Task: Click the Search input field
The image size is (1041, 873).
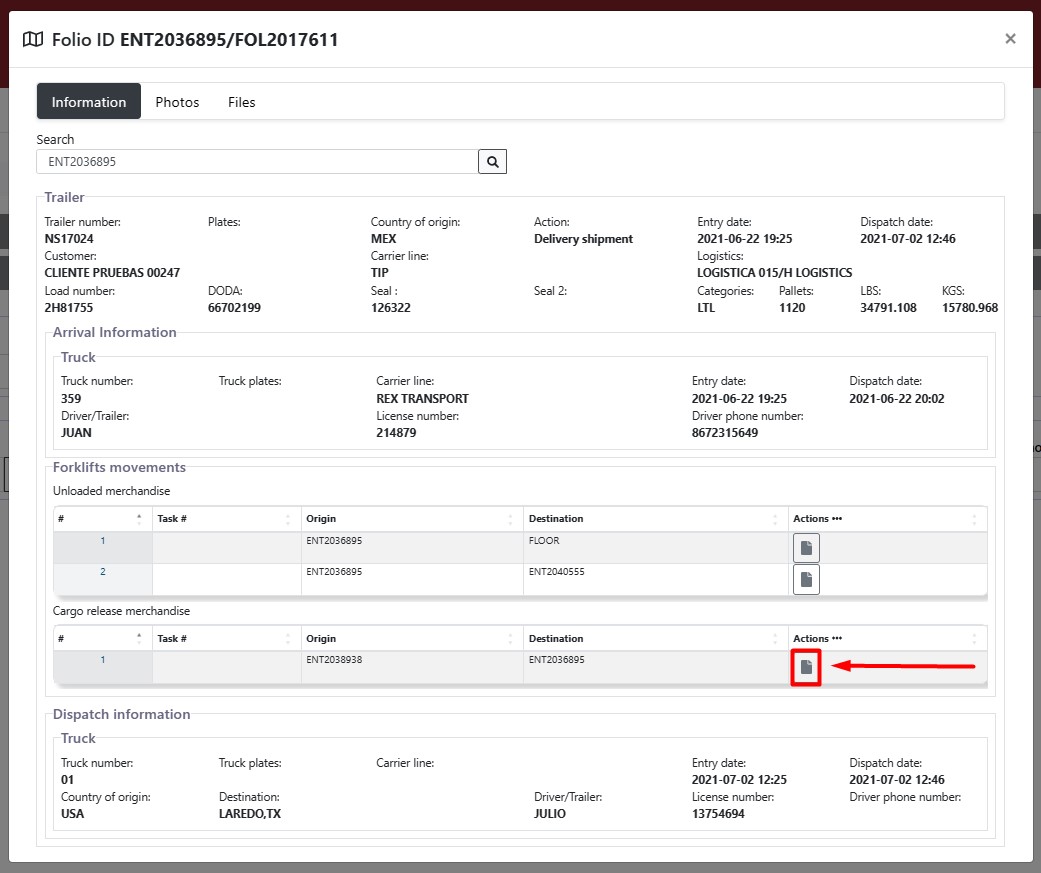Action: point(257,161)
